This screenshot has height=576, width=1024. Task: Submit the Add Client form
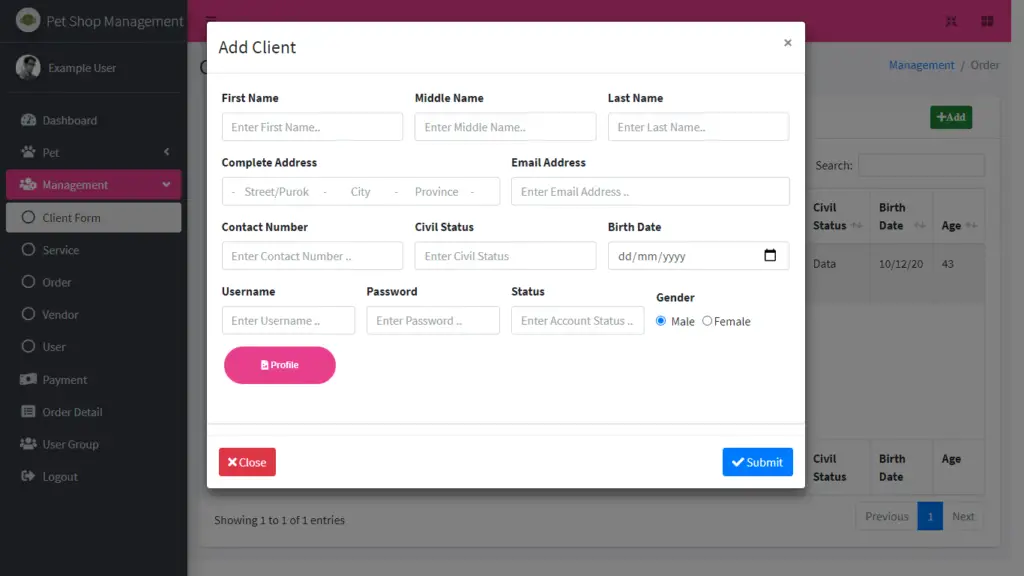pos(757,461)
